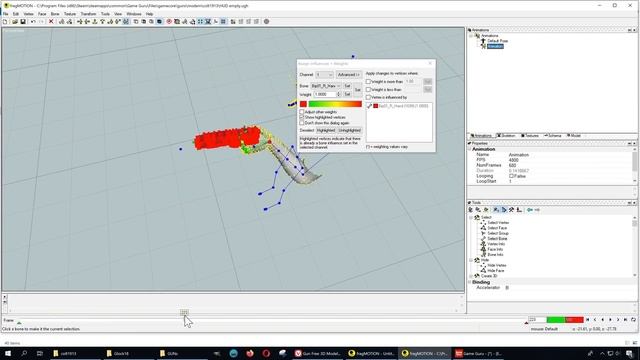Image resolution: width=640 pixels, height=360 pixels.
Task: Open the Bone menu
Action: pyautogui.click(x=55, y=14)
